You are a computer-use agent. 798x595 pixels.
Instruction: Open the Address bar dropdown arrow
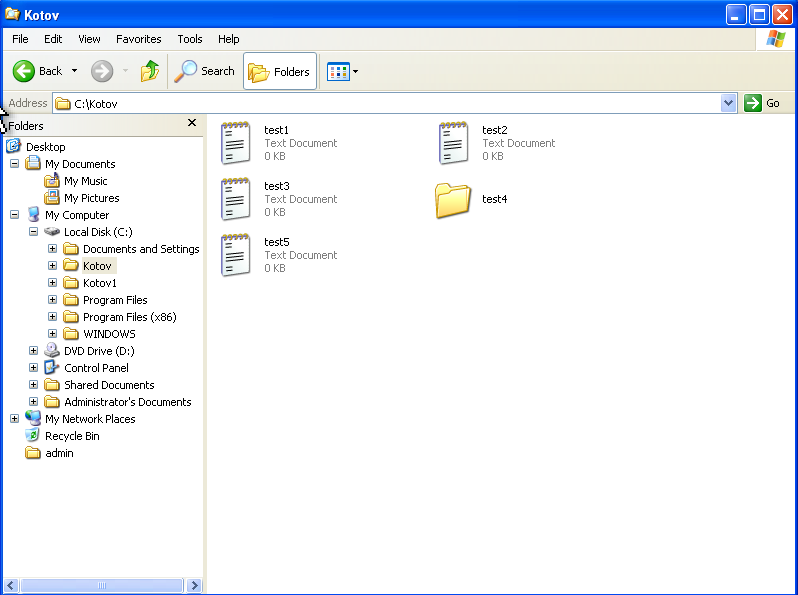[x=728, y=103]
